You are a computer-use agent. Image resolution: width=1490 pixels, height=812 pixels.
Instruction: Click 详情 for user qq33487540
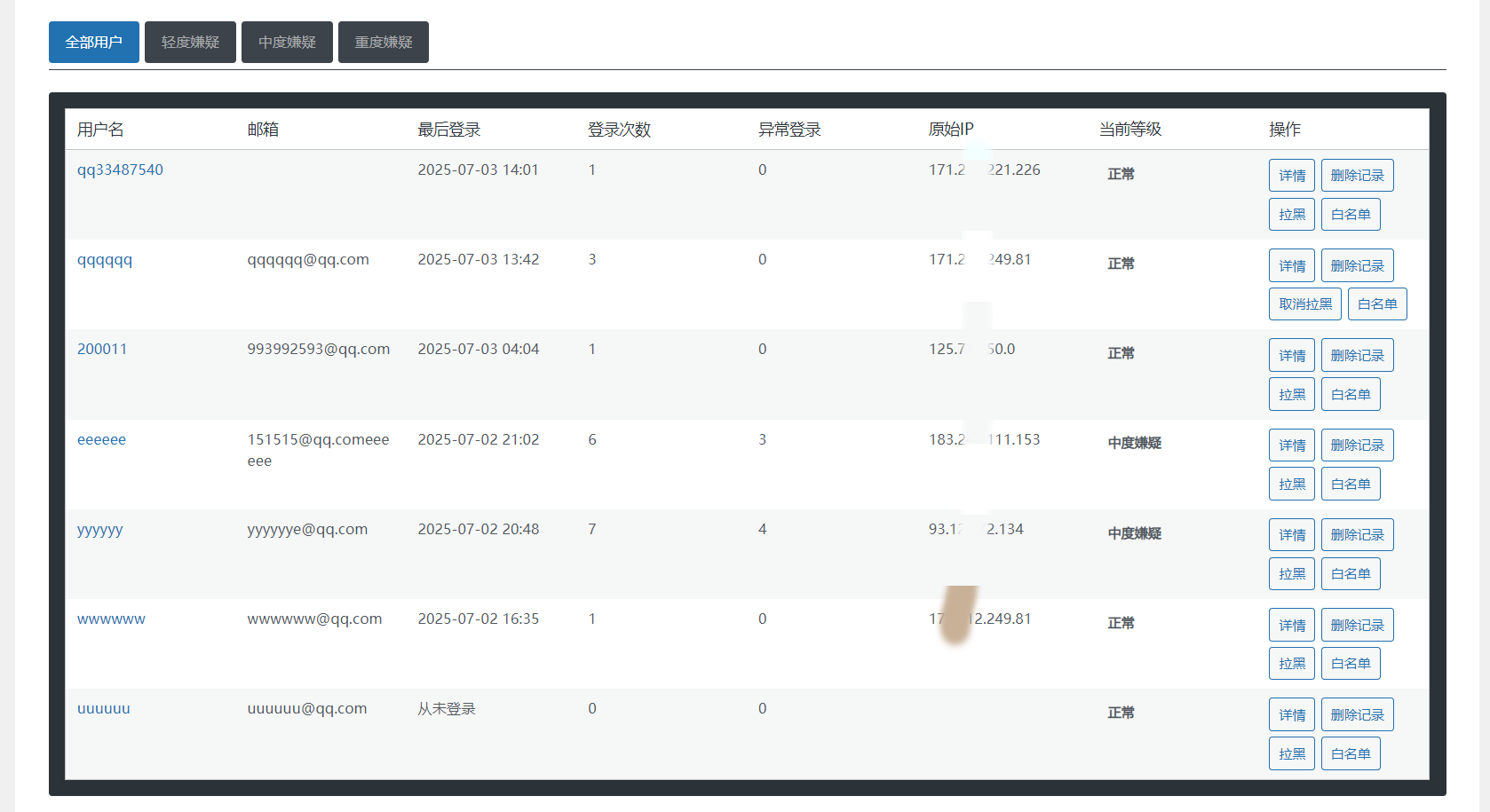coord(1291,176)
